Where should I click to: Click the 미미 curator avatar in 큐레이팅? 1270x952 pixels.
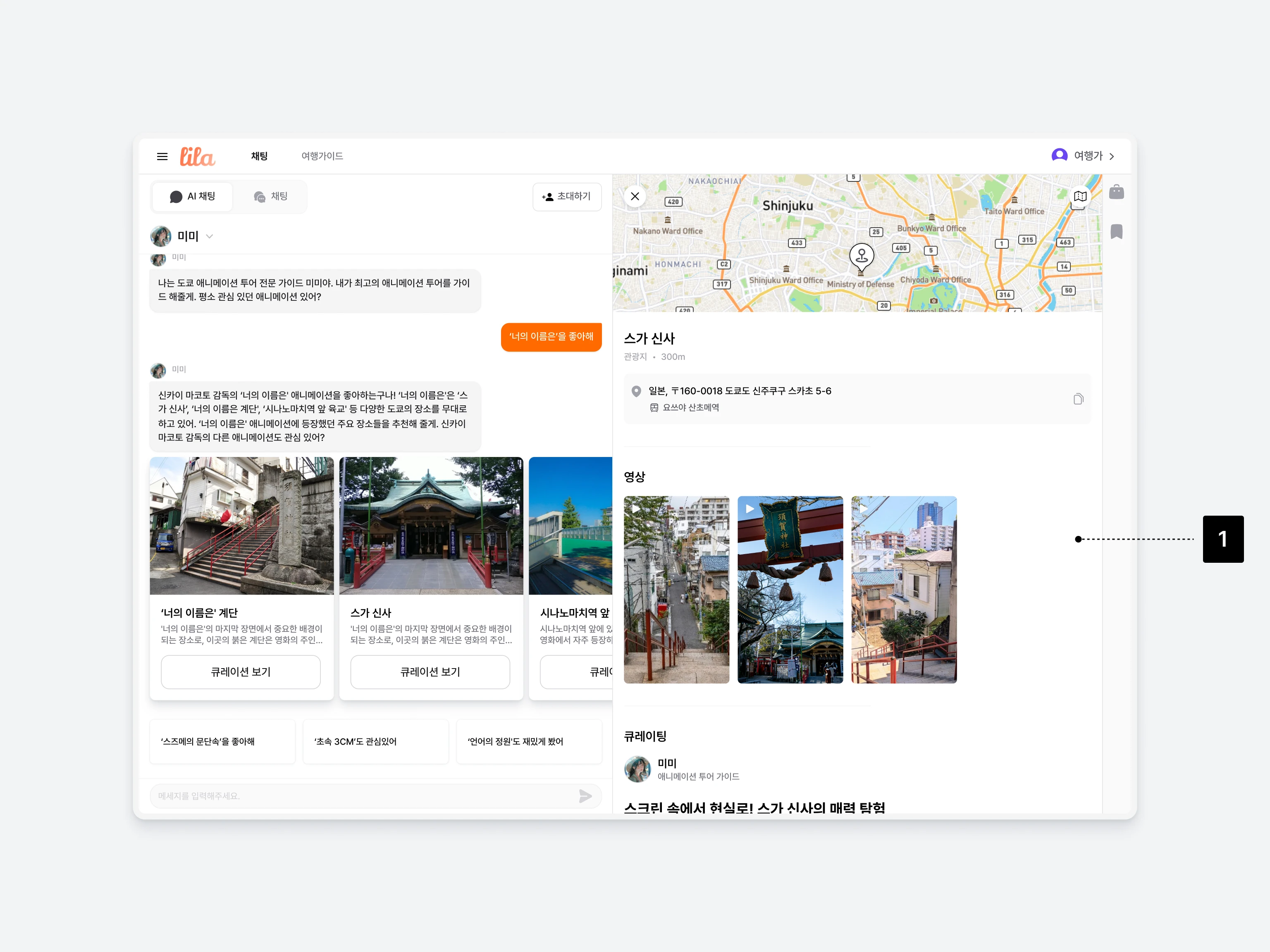[x=637, y=769]
